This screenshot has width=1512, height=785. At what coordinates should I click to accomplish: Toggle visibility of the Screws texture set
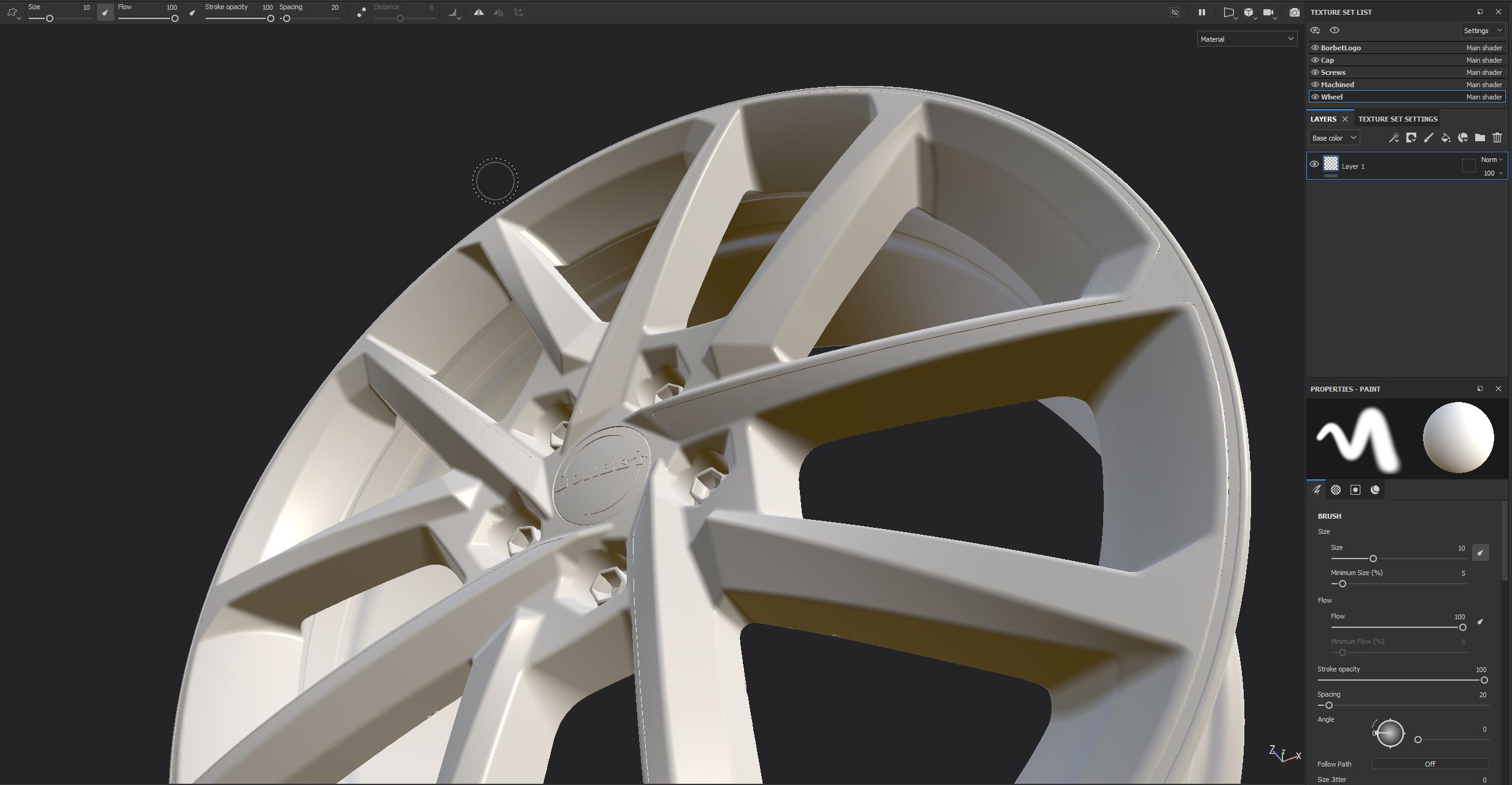coord(1315,72)
